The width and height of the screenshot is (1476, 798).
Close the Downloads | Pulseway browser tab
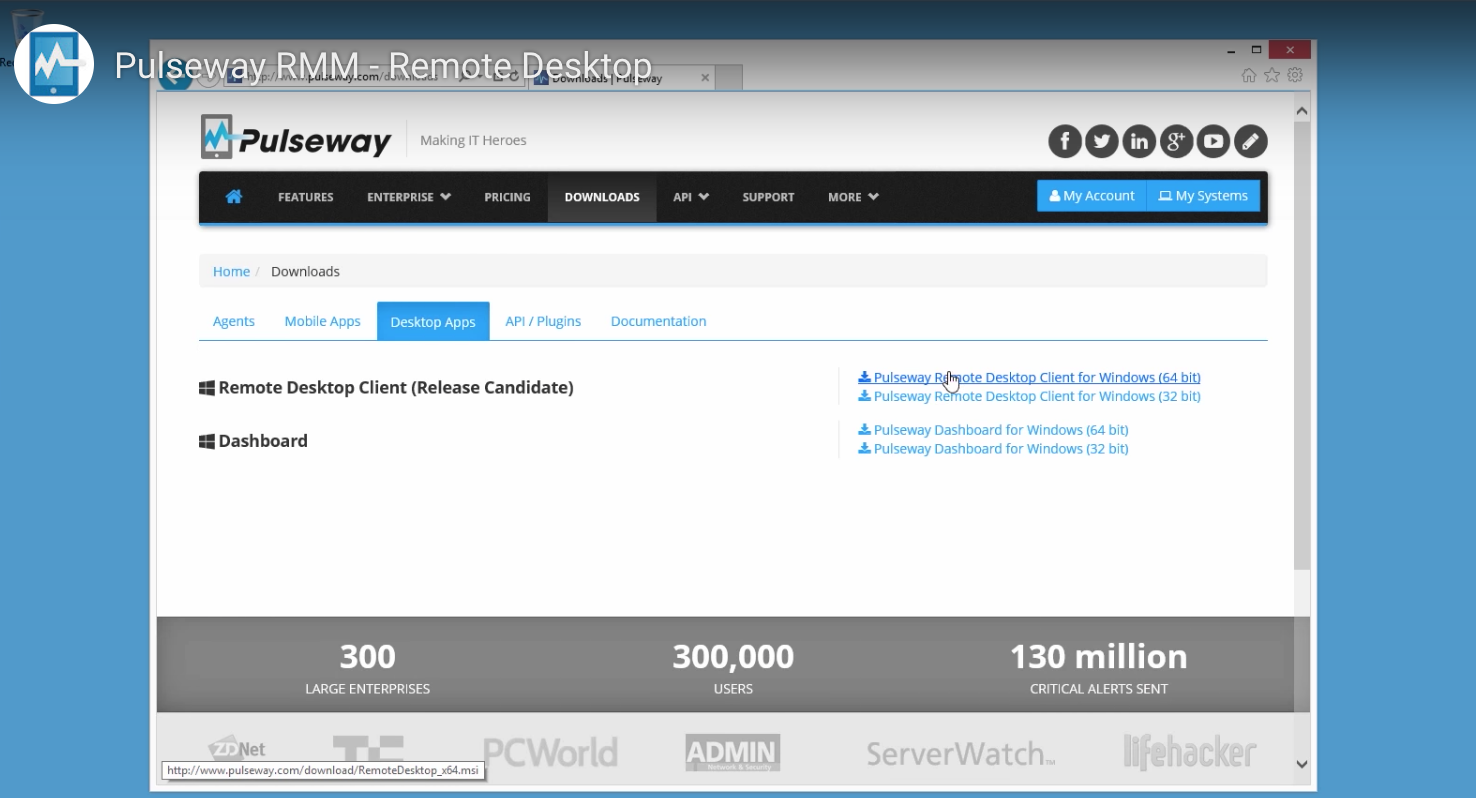tap(705, 78)
